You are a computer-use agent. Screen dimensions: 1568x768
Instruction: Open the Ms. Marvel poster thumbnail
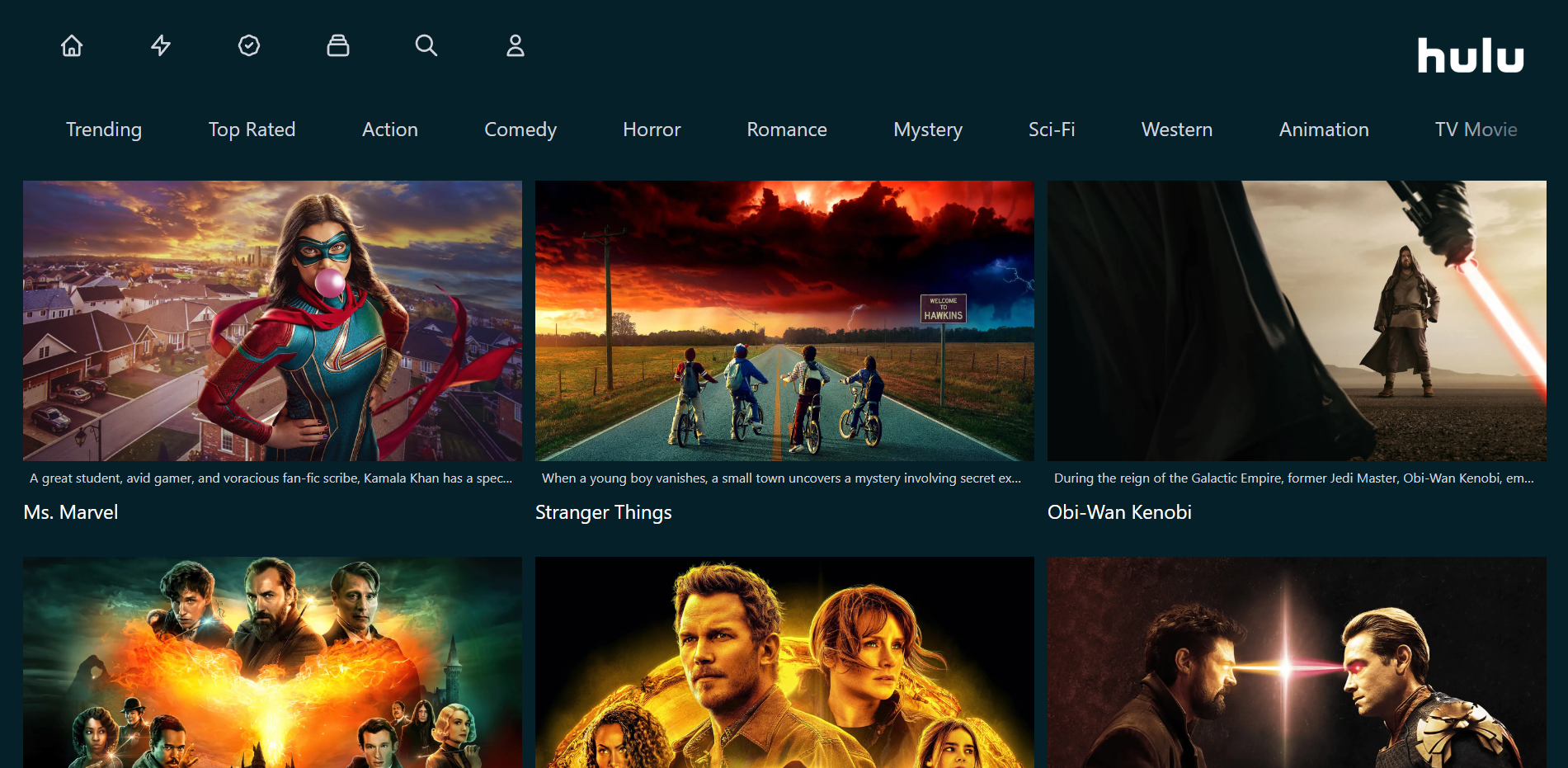point(272,321)
